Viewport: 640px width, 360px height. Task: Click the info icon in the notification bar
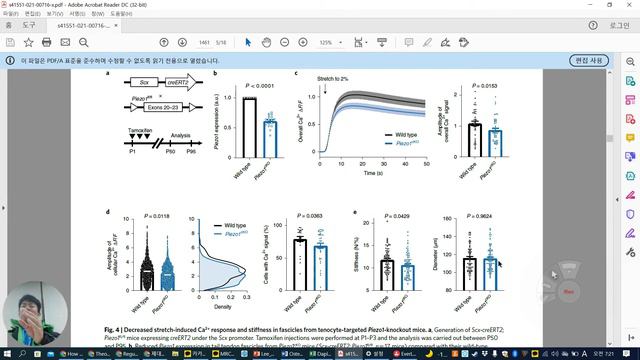pos(10,60)
